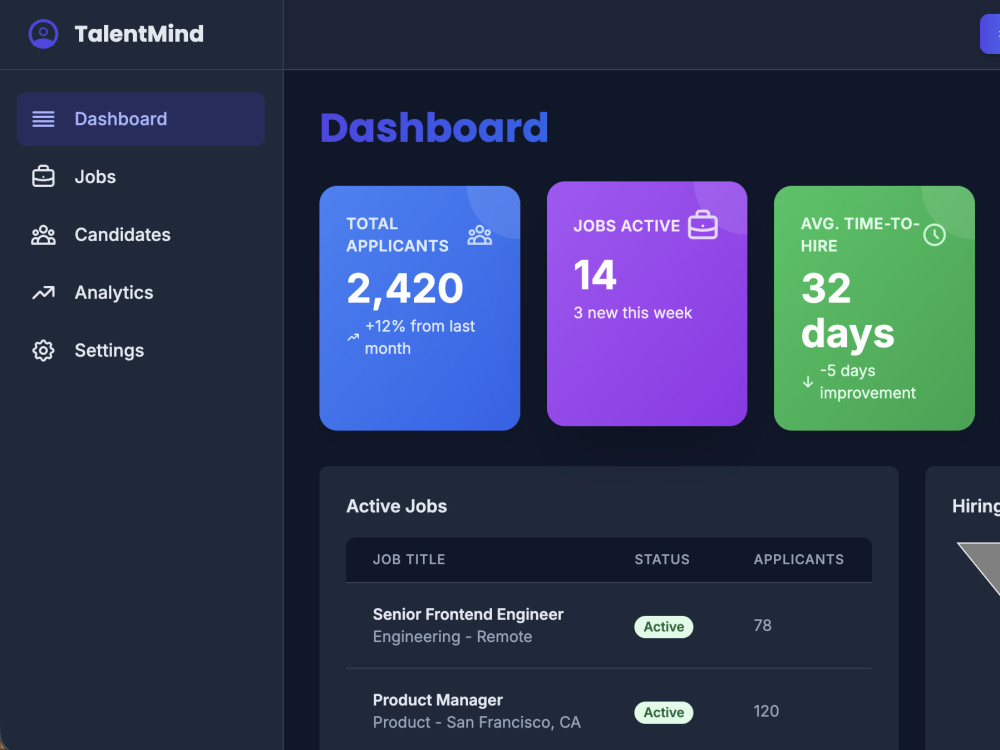Viewport: 1000px width, 750px height.
Task: Open the Candidates page
Action: (x=141, y=235)
